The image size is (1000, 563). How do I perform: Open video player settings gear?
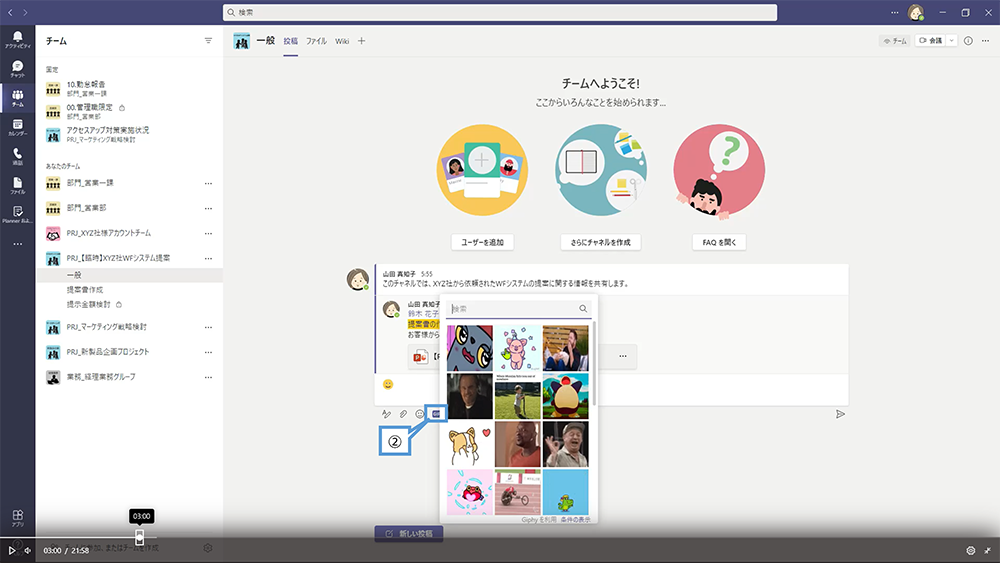click(x=971, y=550)
